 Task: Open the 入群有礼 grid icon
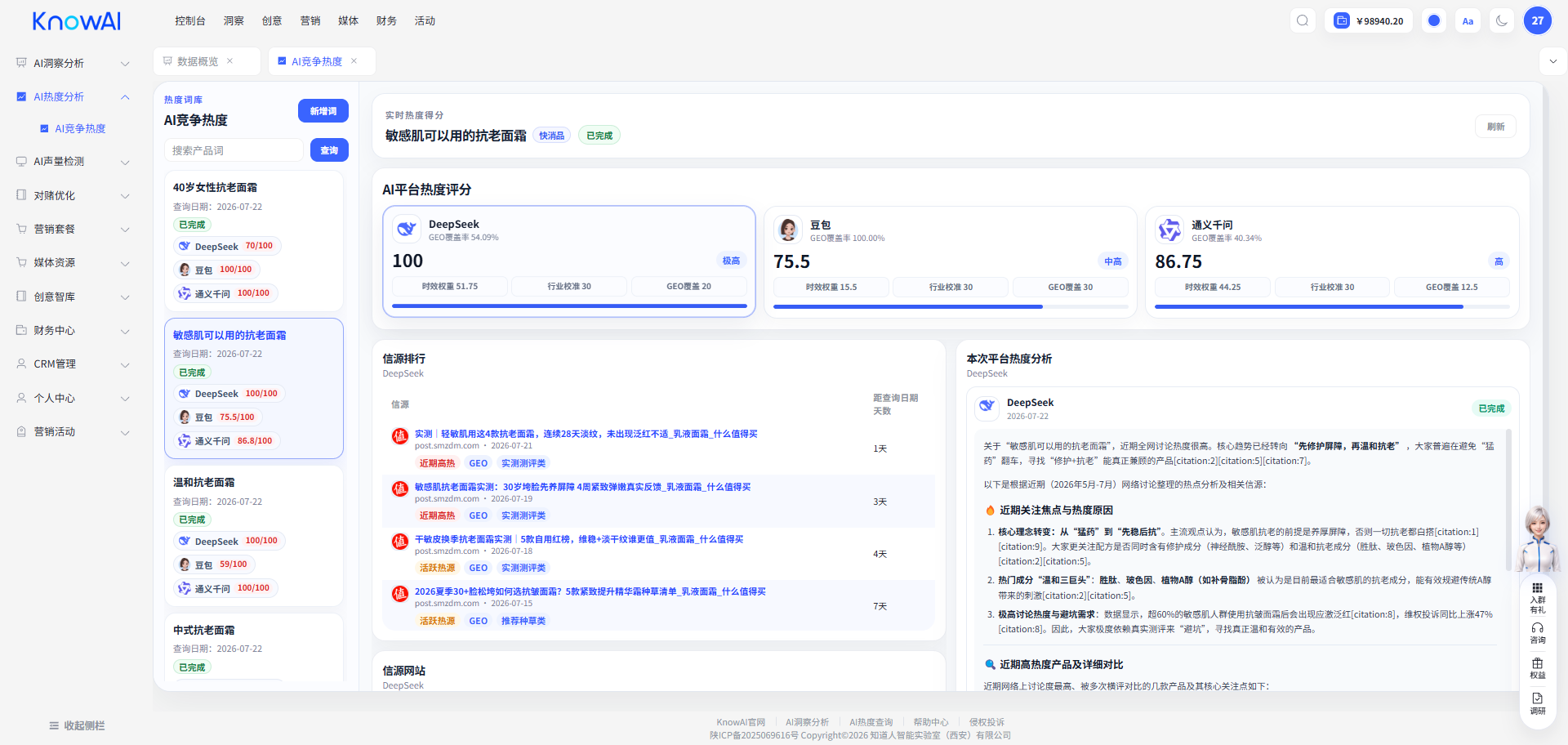pyautogui.click(x=1538, y=598)
